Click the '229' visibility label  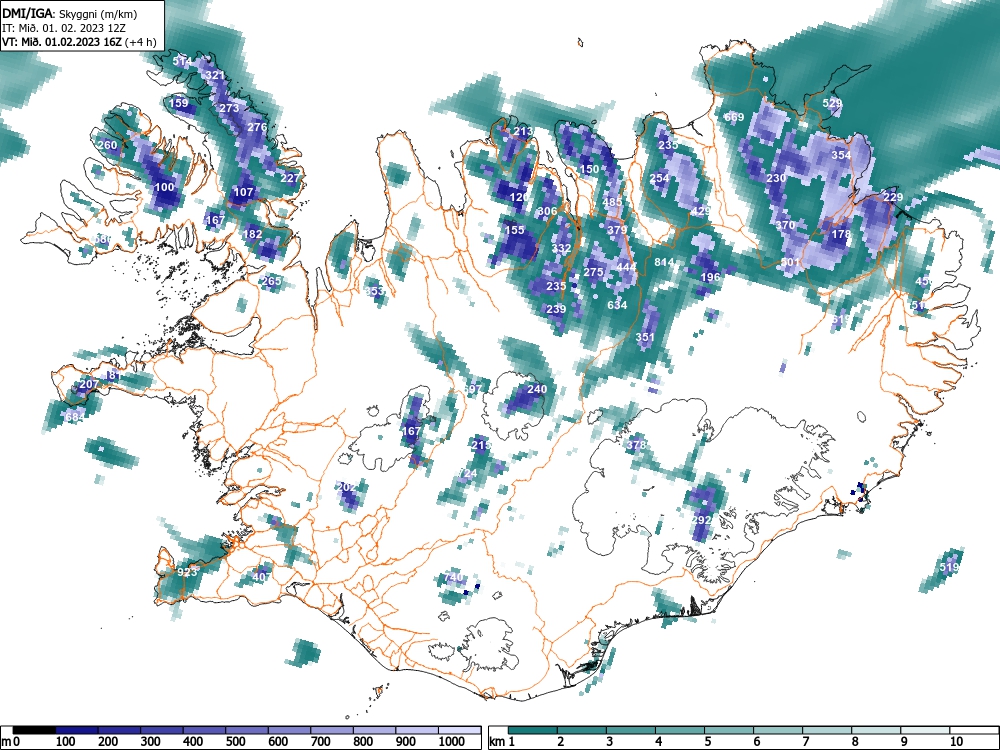[x=893, y=197]
